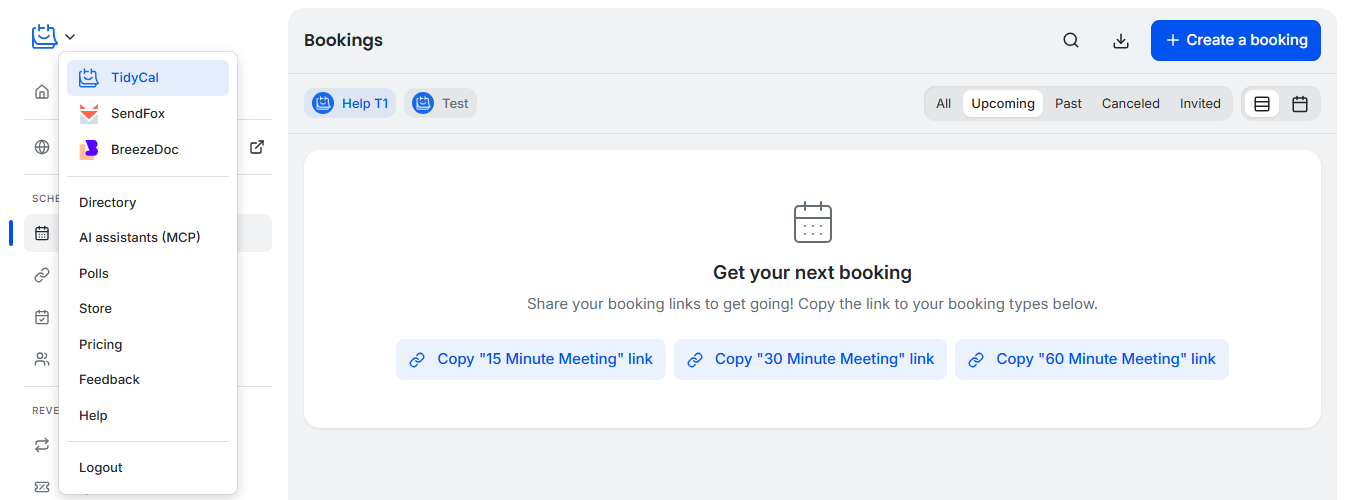Viewport: 1360px width, 500px height.
Task: Select the calendar Bookings icon in sidebar
Action: point(42,233)
